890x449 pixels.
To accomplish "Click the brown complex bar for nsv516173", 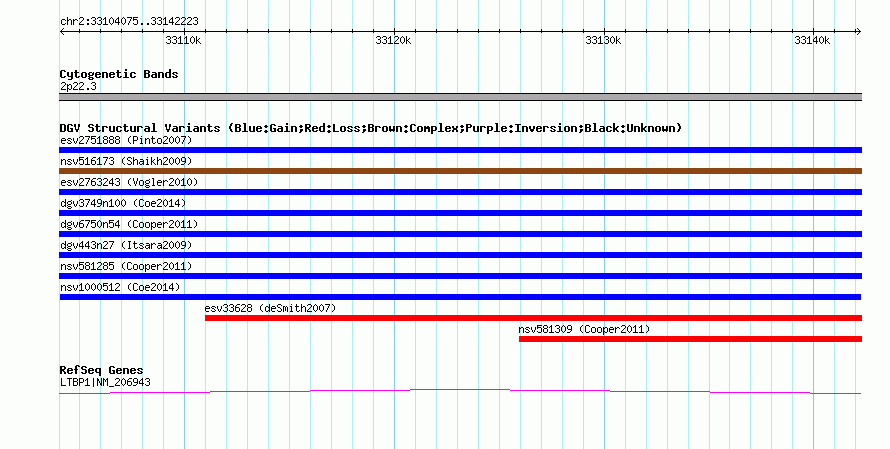I will point(460,171).
